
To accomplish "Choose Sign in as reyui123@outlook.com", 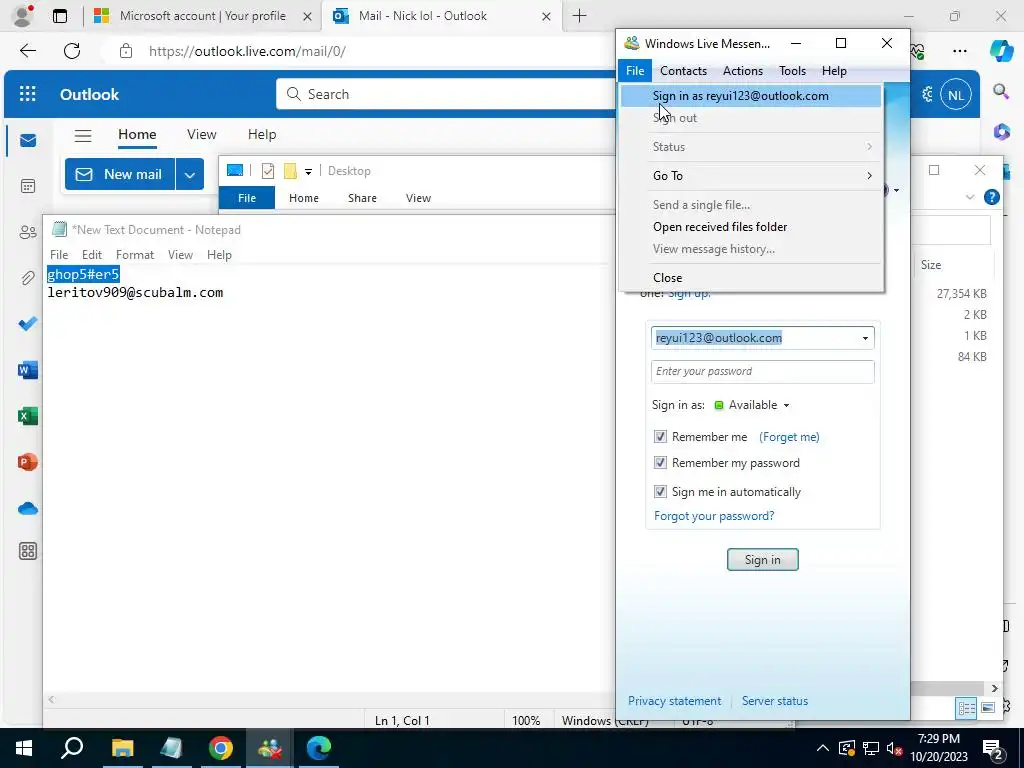I will coord(751,96).
